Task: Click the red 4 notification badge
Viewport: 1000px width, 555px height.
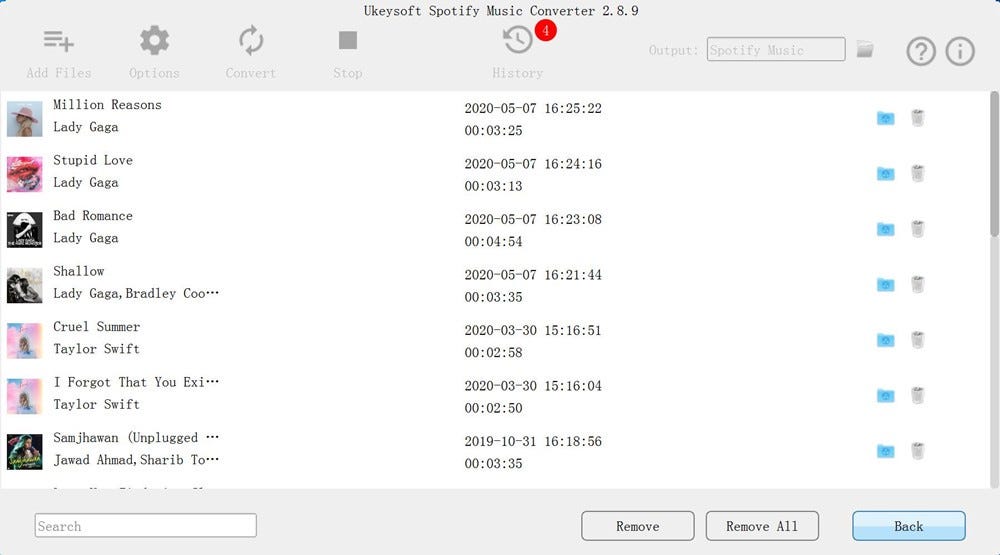Action: [545, 30]
